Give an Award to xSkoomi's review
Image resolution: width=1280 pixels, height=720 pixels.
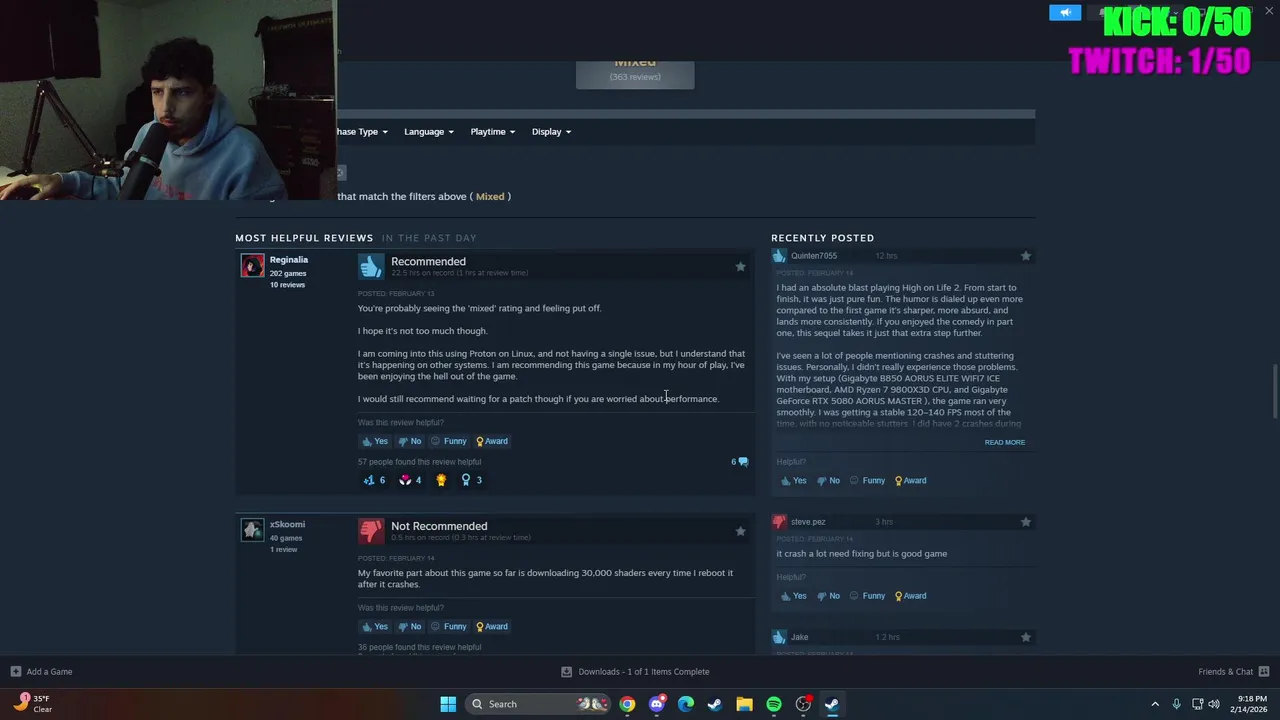coord(491,627)
